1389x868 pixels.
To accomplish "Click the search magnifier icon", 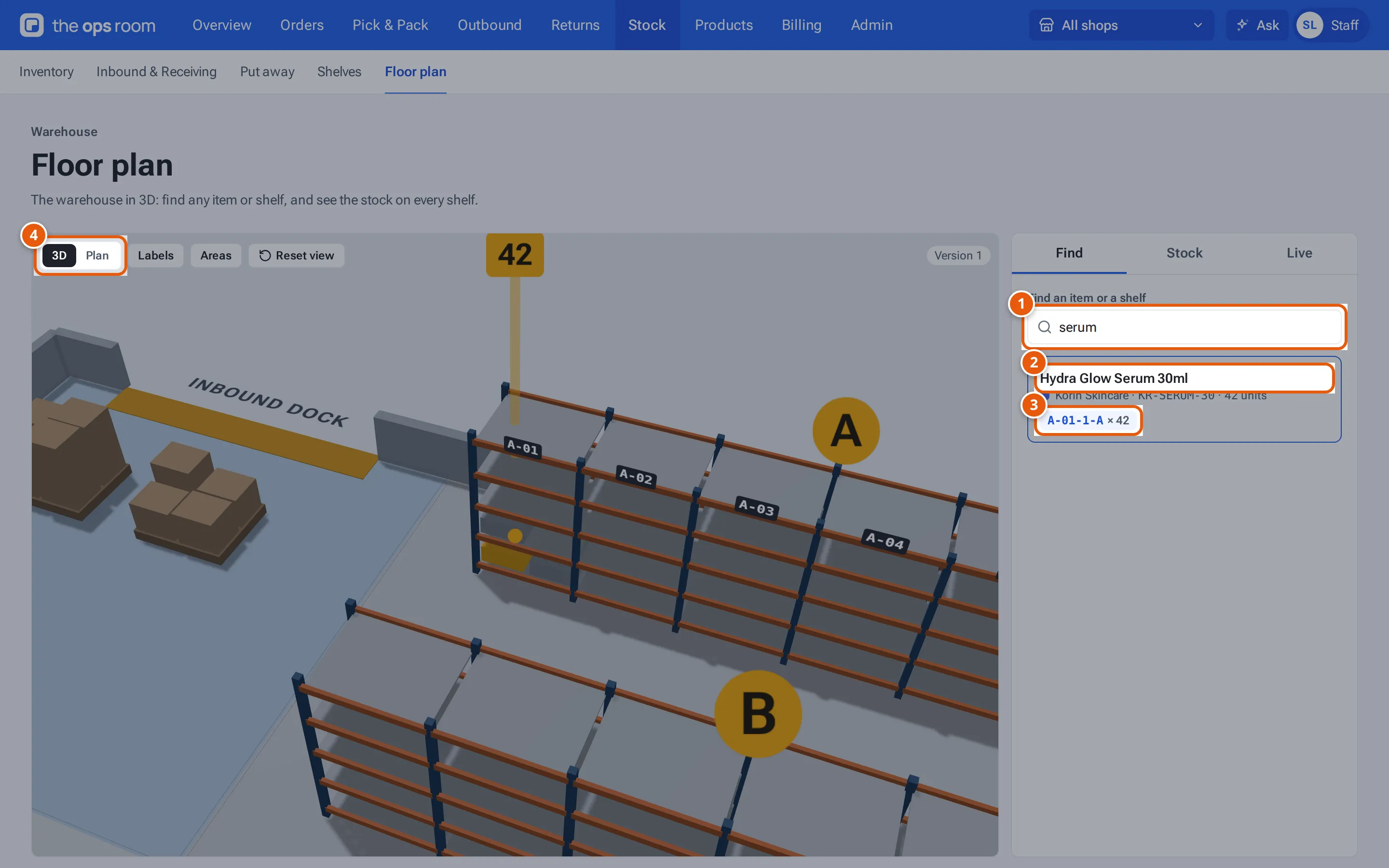I will pyautogui.click(x=1045, y=327).
